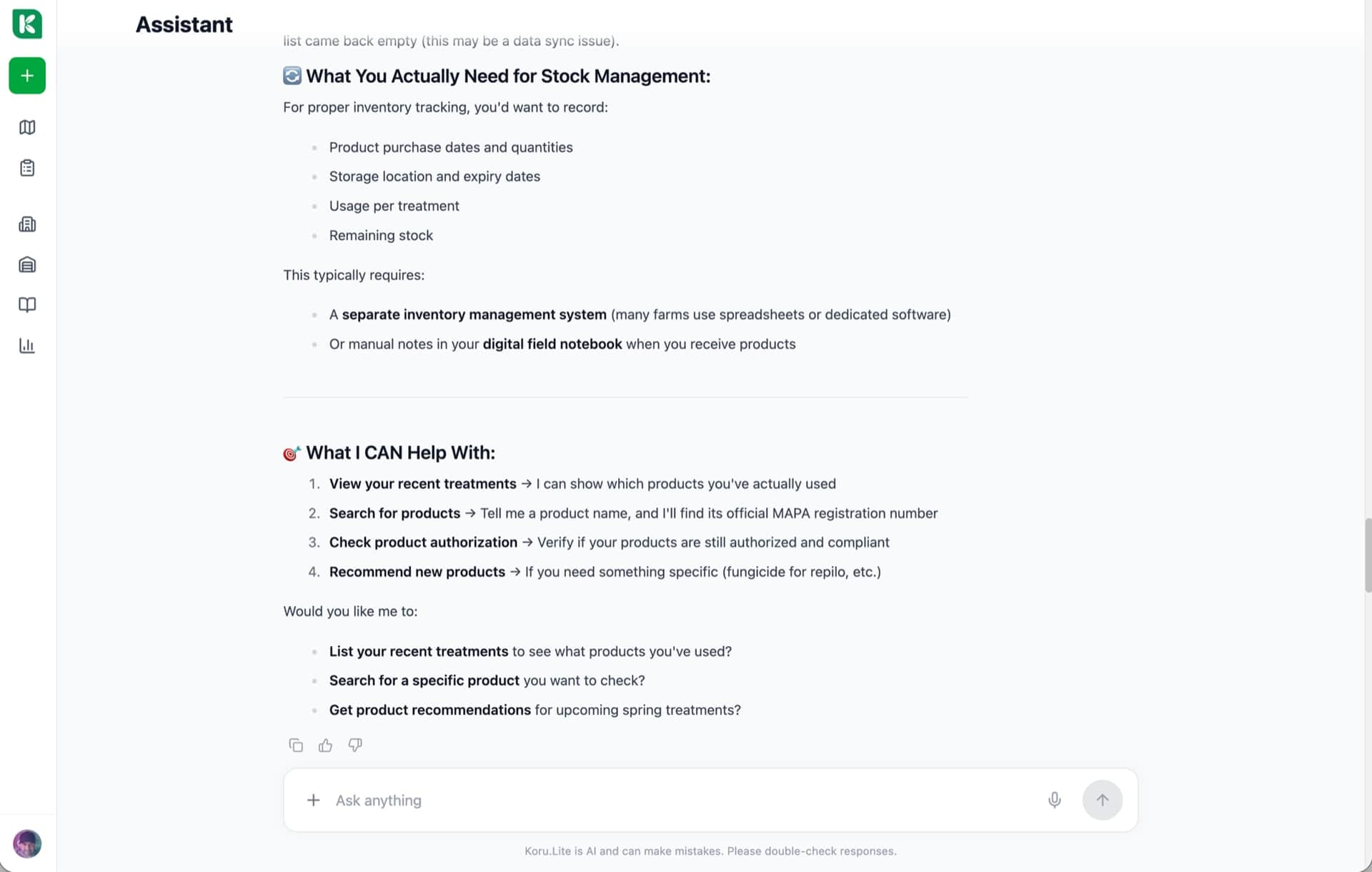Activate voice input with the microphone icon
Screen dimensions: 1372x872
click(x=1055, y=801)
